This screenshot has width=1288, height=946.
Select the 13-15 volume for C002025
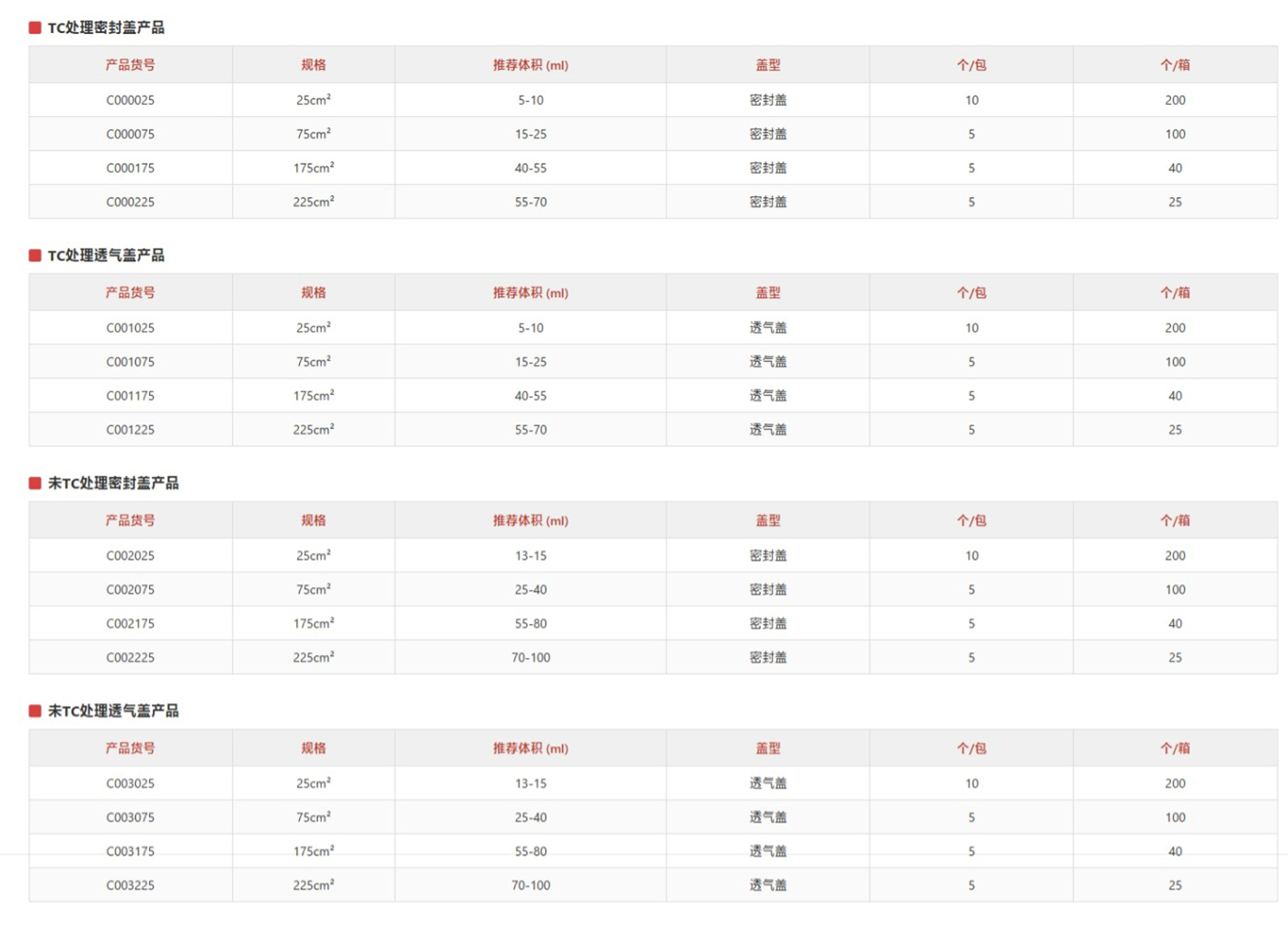pyautogui.click(x=531, y=556)
